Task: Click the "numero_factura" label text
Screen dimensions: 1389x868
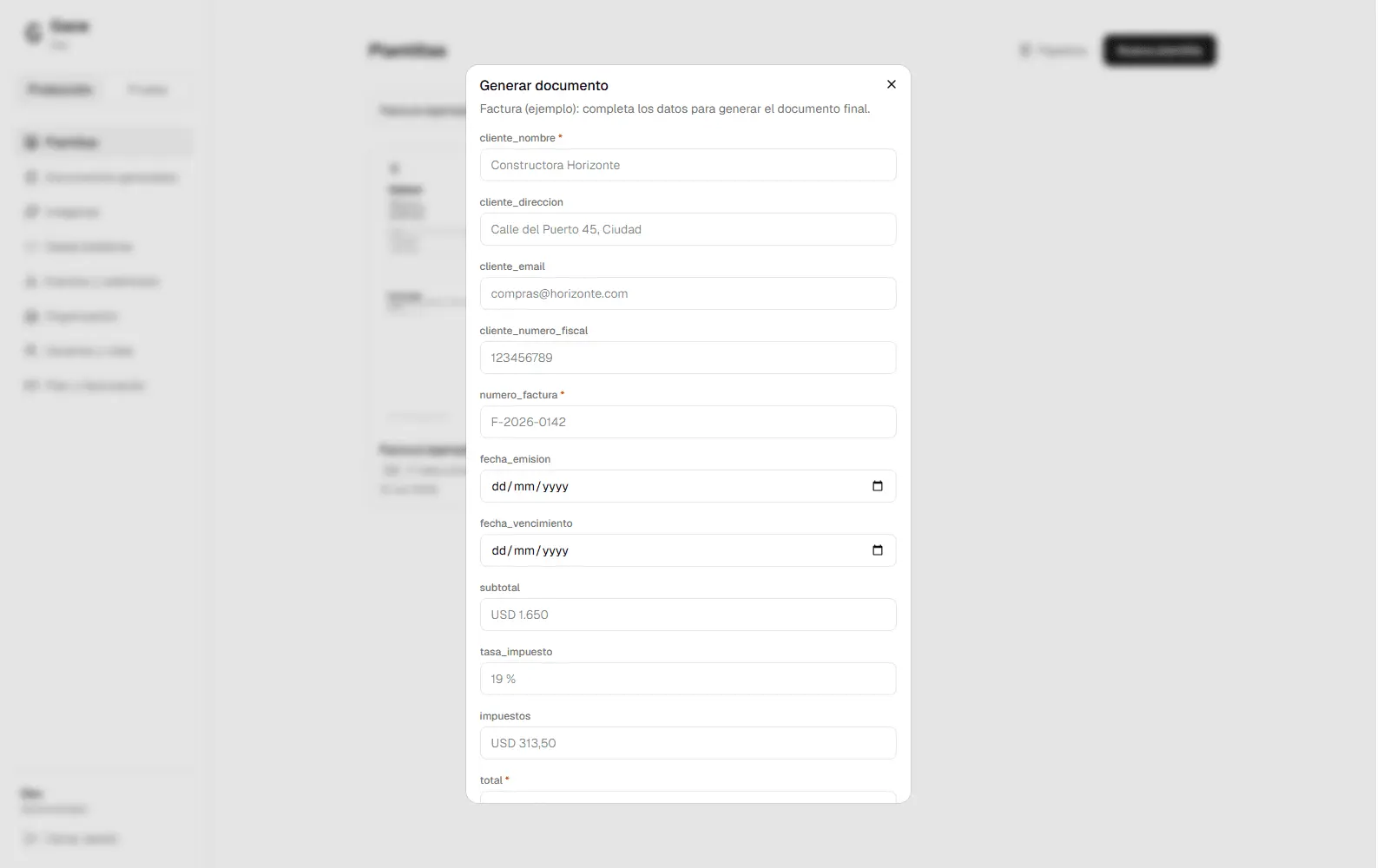Action: click(x=519, y=395)
